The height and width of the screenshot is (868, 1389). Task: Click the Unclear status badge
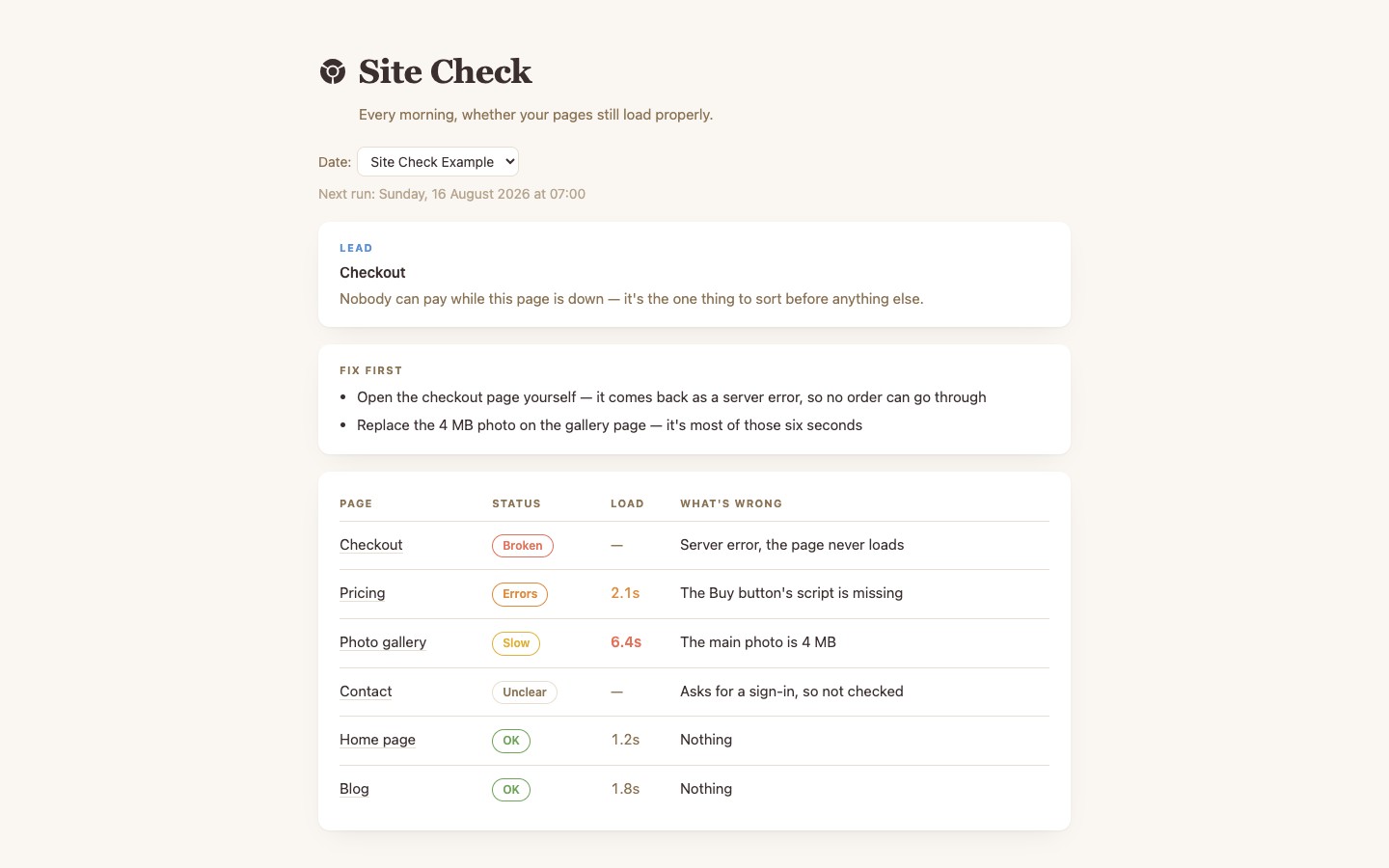coord(525,692)
